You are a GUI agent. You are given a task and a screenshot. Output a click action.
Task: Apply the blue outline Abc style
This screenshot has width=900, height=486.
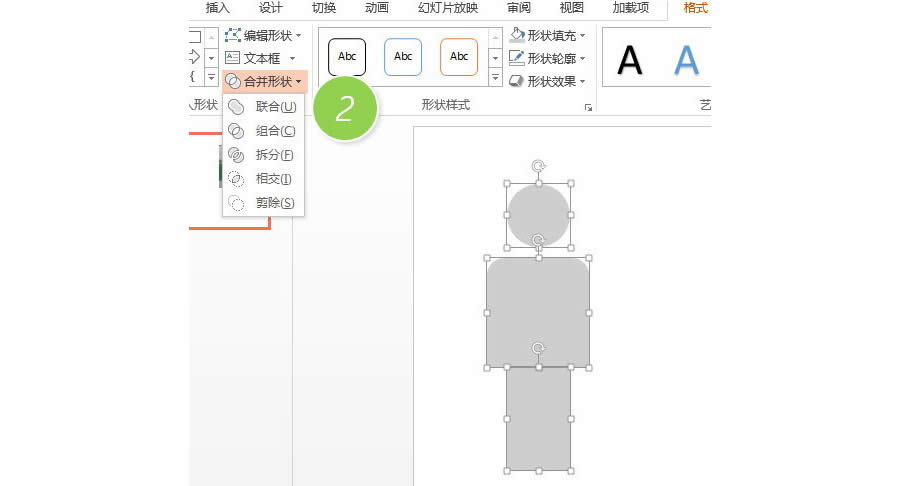point(403,57)
